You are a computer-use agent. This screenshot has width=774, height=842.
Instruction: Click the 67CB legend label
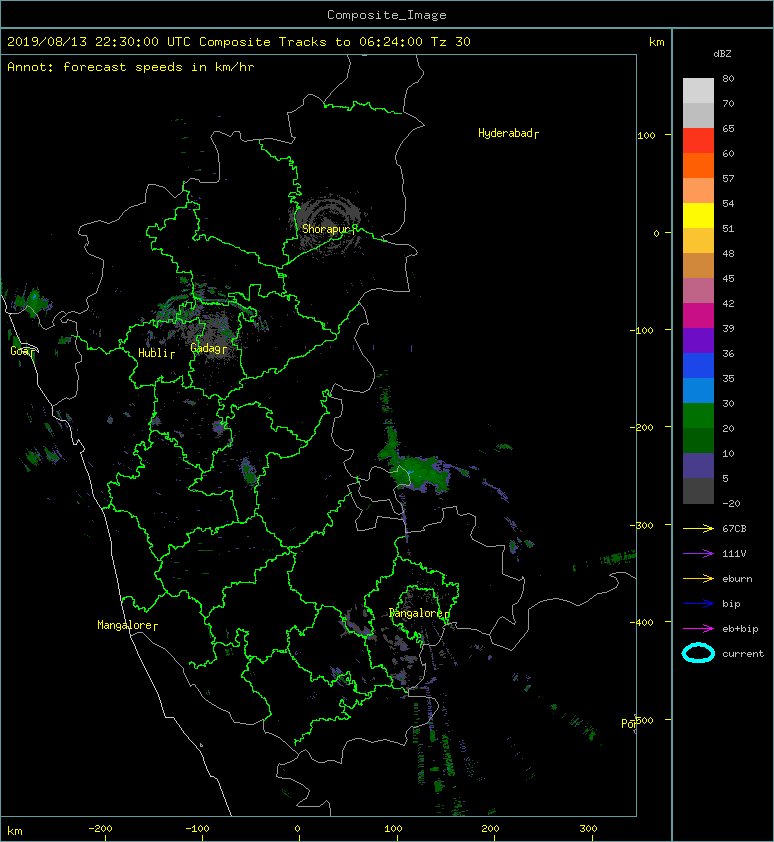[734, 528]
